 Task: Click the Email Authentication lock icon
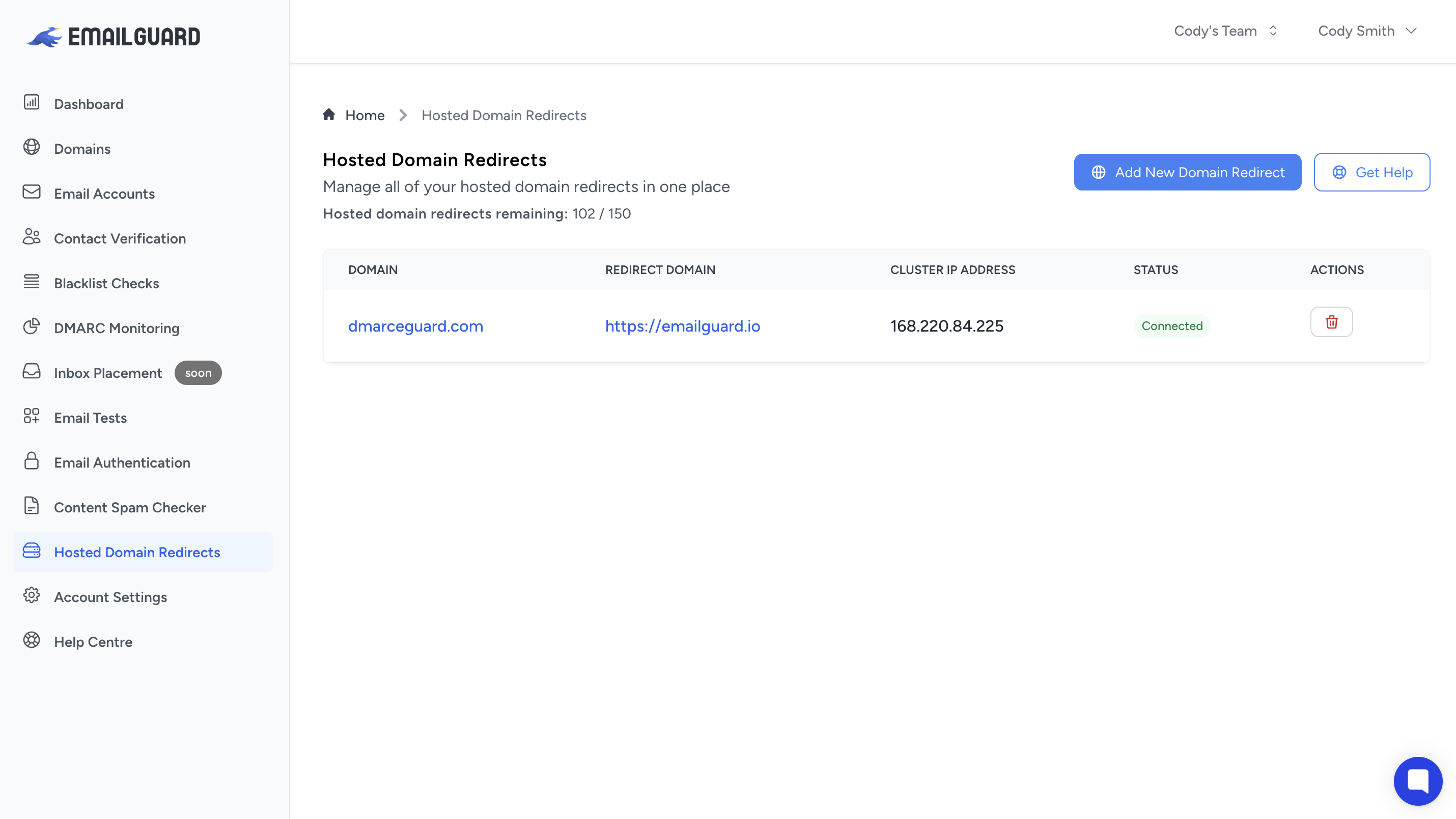[32, 461]
